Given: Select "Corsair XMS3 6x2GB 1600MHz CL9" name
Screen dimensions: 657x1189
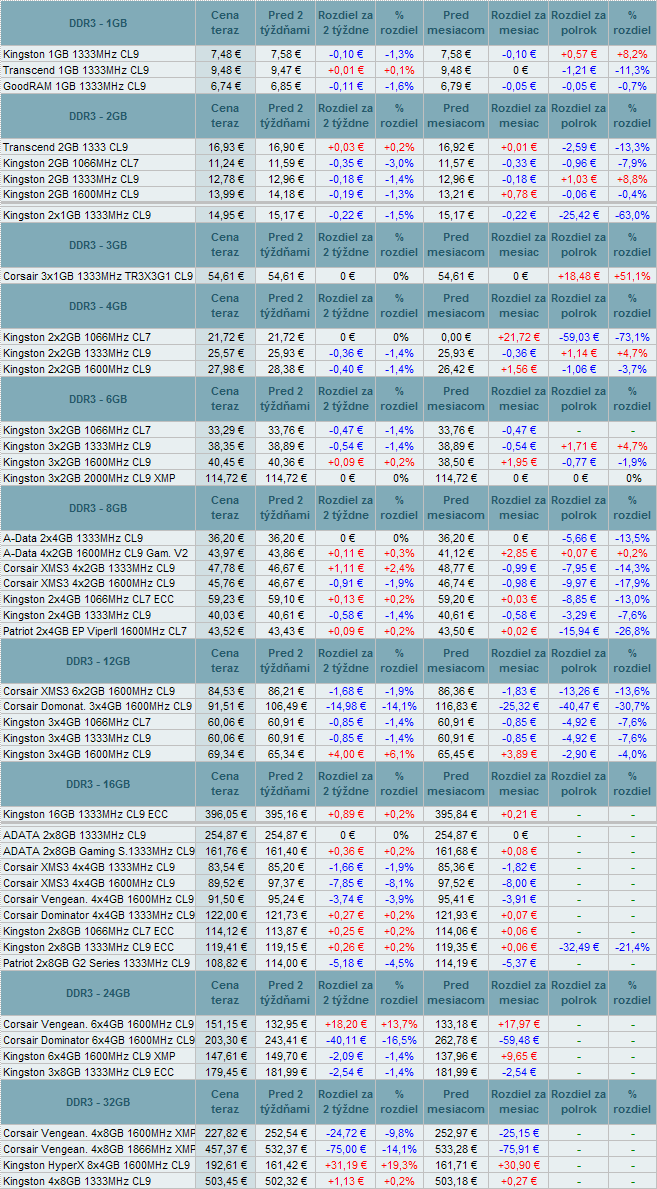Looking at the screenshot, I should coord(89,691).
